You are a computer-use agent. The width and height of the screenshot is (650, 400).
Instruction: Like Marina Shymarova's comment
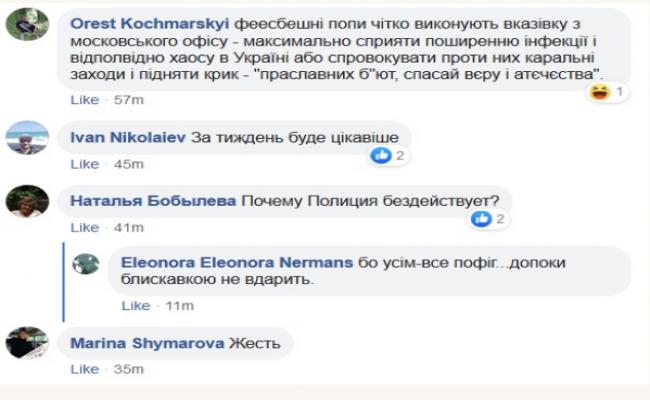click(x=85, y=367)
